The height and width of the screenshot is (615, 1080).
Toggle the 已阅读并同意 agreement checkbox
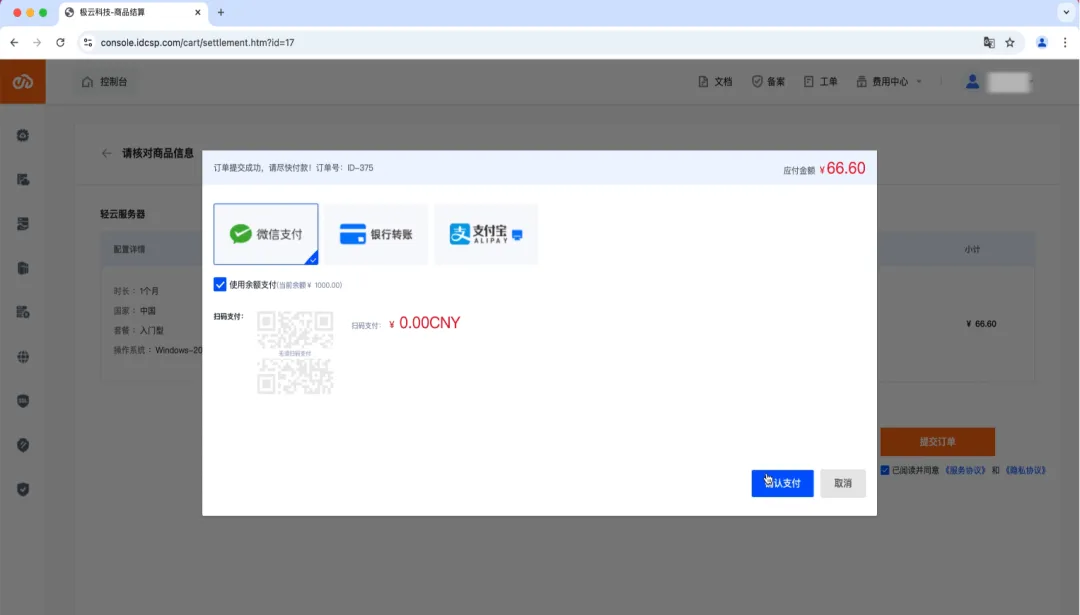click(x=885, y=470)
